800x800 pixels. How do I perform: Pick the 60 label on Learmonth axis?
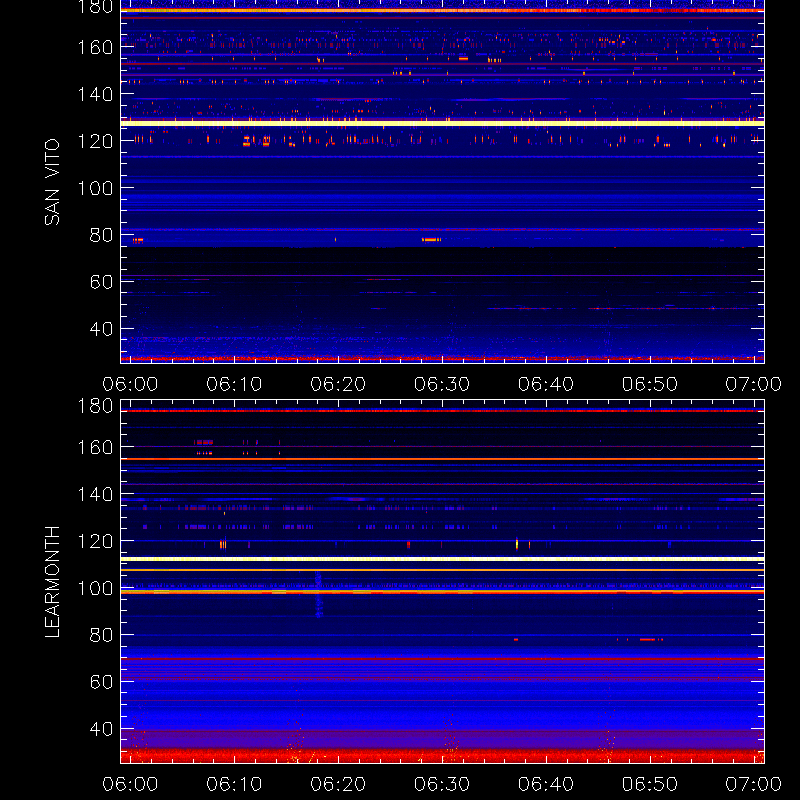pyautogui.click(x=101, y=682)
